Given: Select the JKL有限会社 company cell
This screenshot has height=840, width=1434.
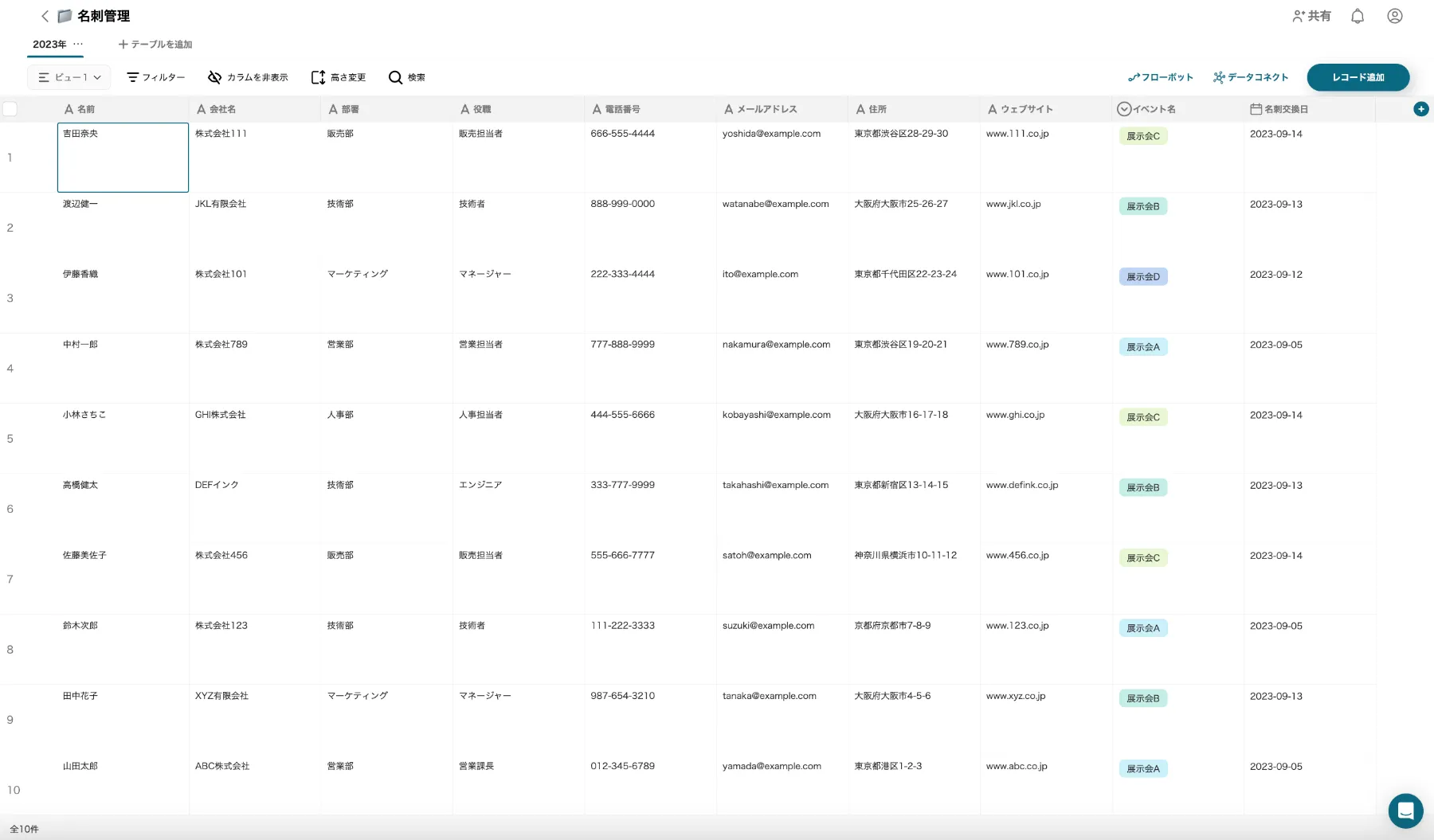Looking at the screenshot, I should coord(255,228).
